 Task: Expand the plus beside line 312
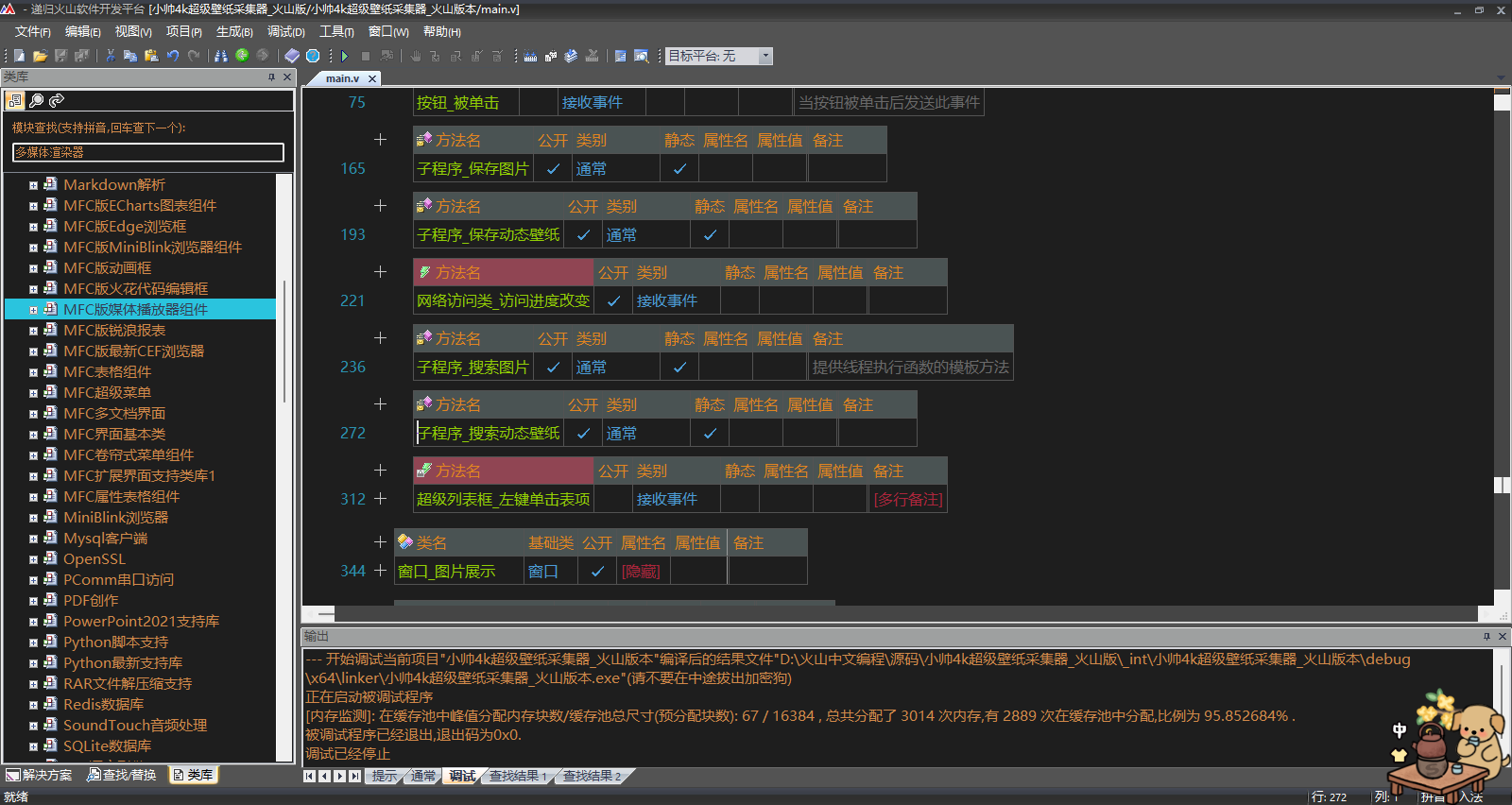tap(380, 499)
